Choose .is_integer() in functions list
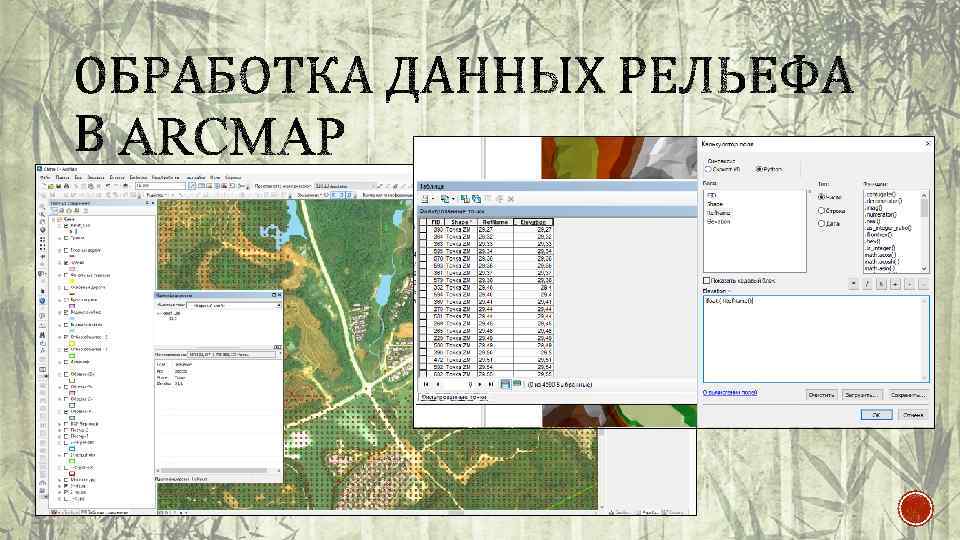The image size is (960, 540). click(x=880, y=248)
